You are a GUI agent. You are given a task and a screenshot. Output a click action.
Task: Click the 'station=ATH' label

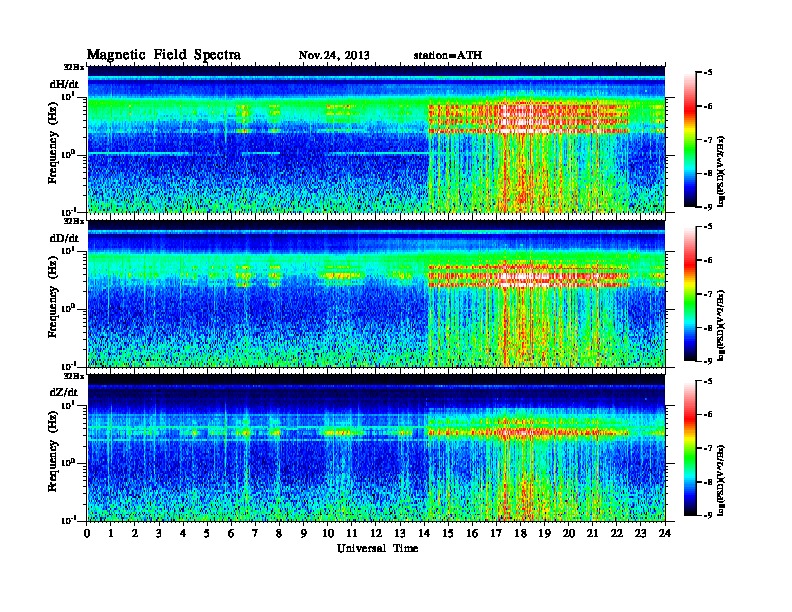(x=448, y=56)
